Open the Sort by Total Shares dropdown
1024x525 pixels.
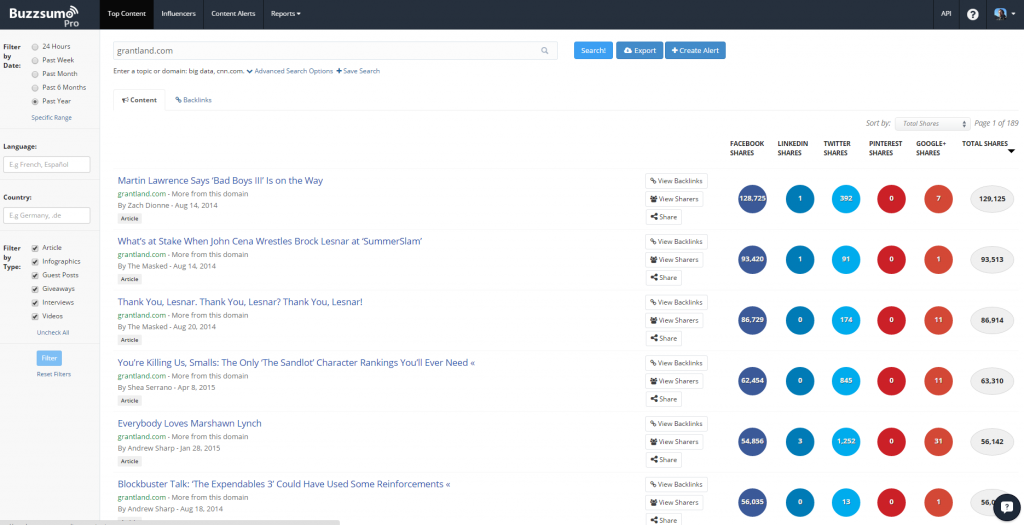click(933, 123)
